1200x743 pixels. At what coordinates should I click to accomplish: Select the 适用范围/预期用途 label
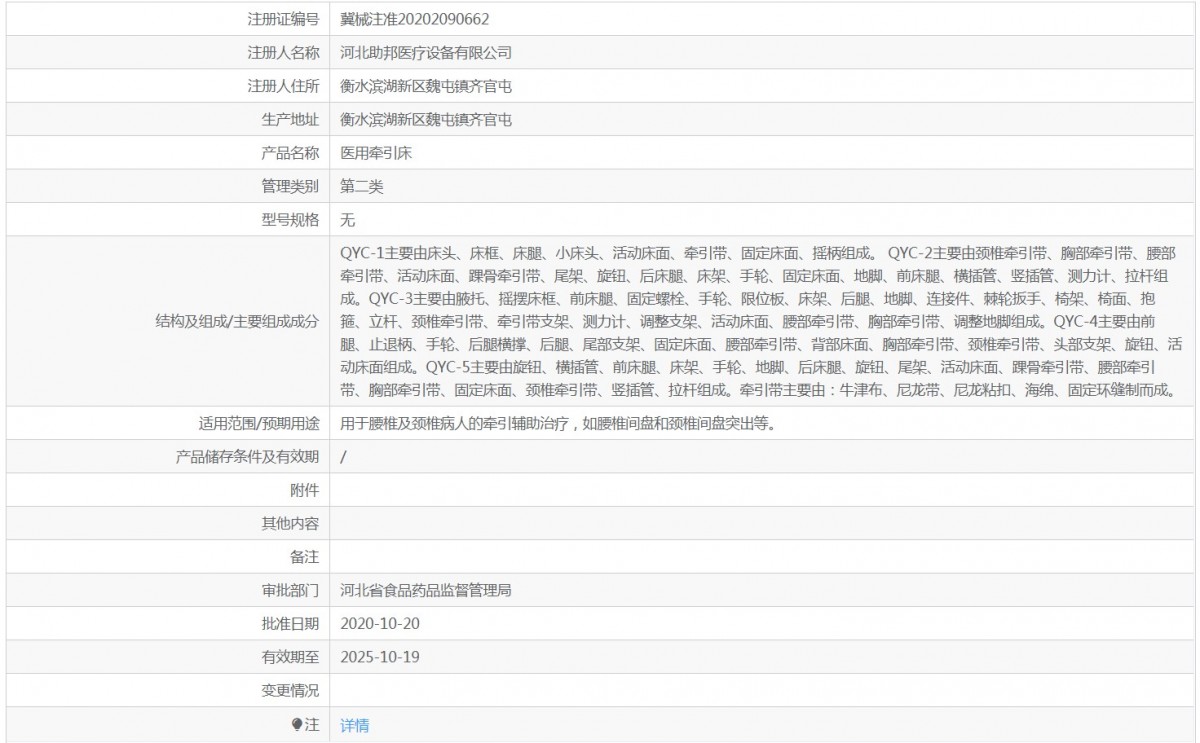(260, 423)
